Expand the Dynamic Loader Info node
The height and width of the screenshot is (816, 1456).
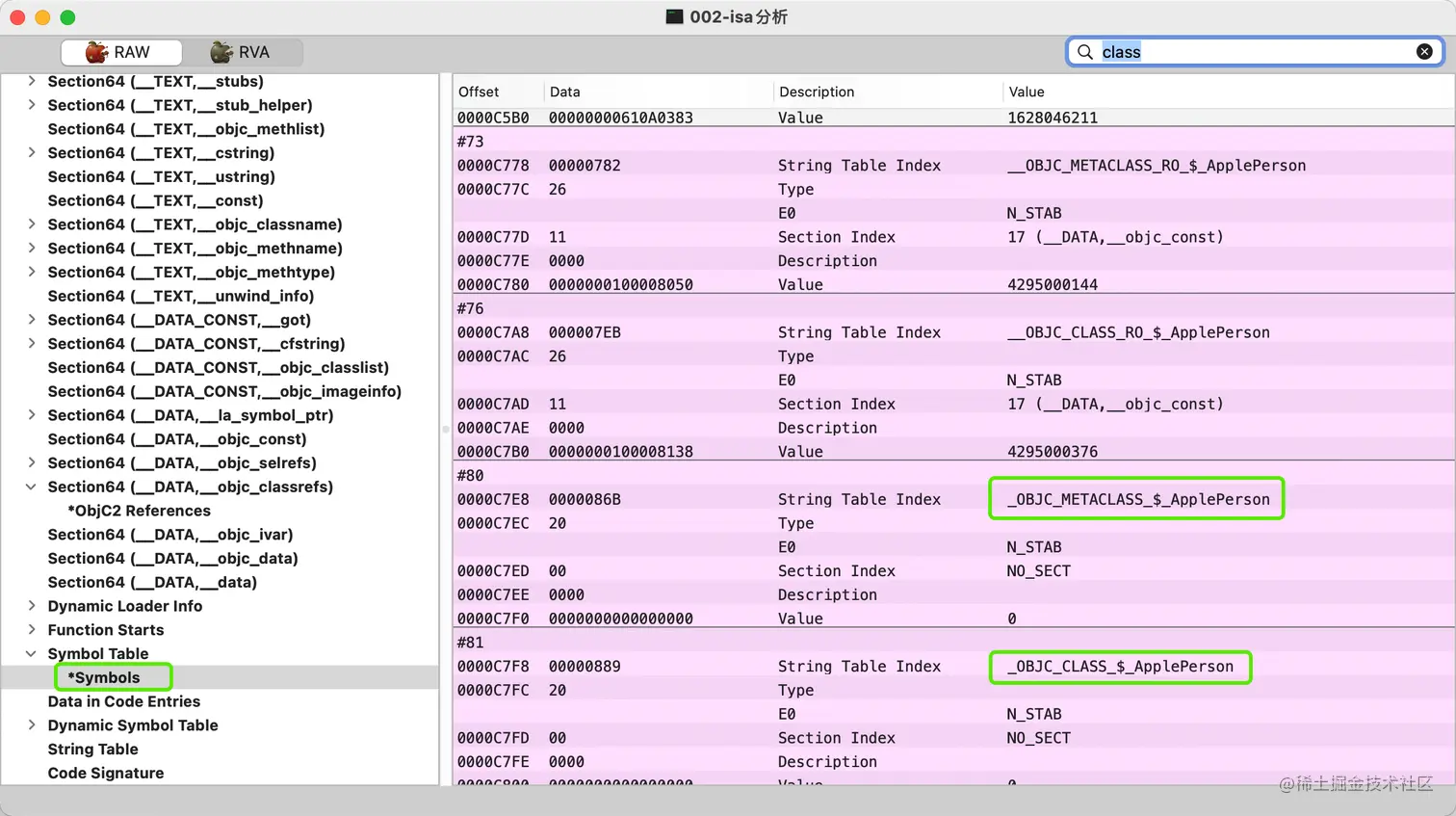[x=32, y=606]
